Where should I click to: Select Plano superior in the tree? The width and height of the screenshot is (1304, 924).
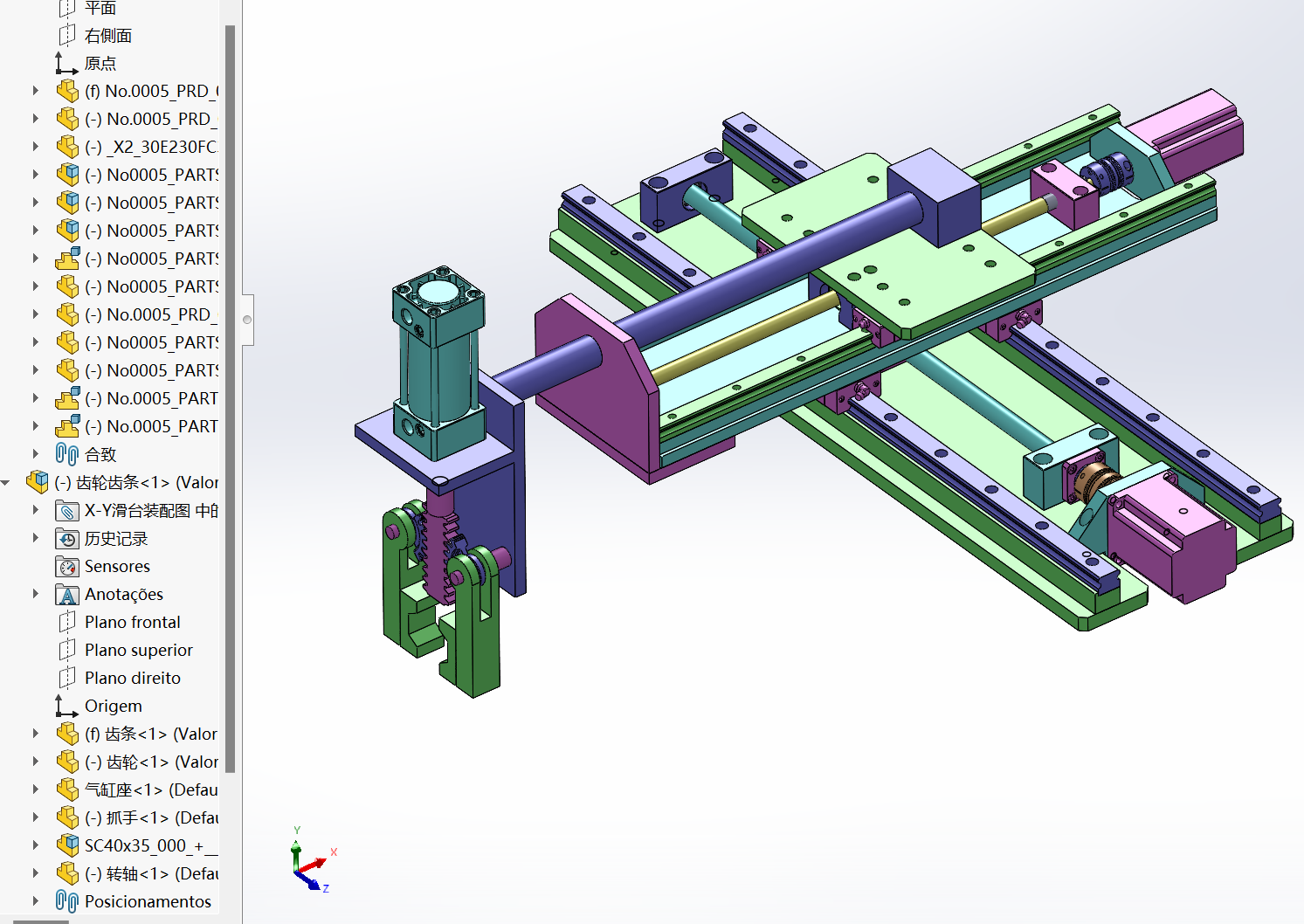tap(138, 651)
